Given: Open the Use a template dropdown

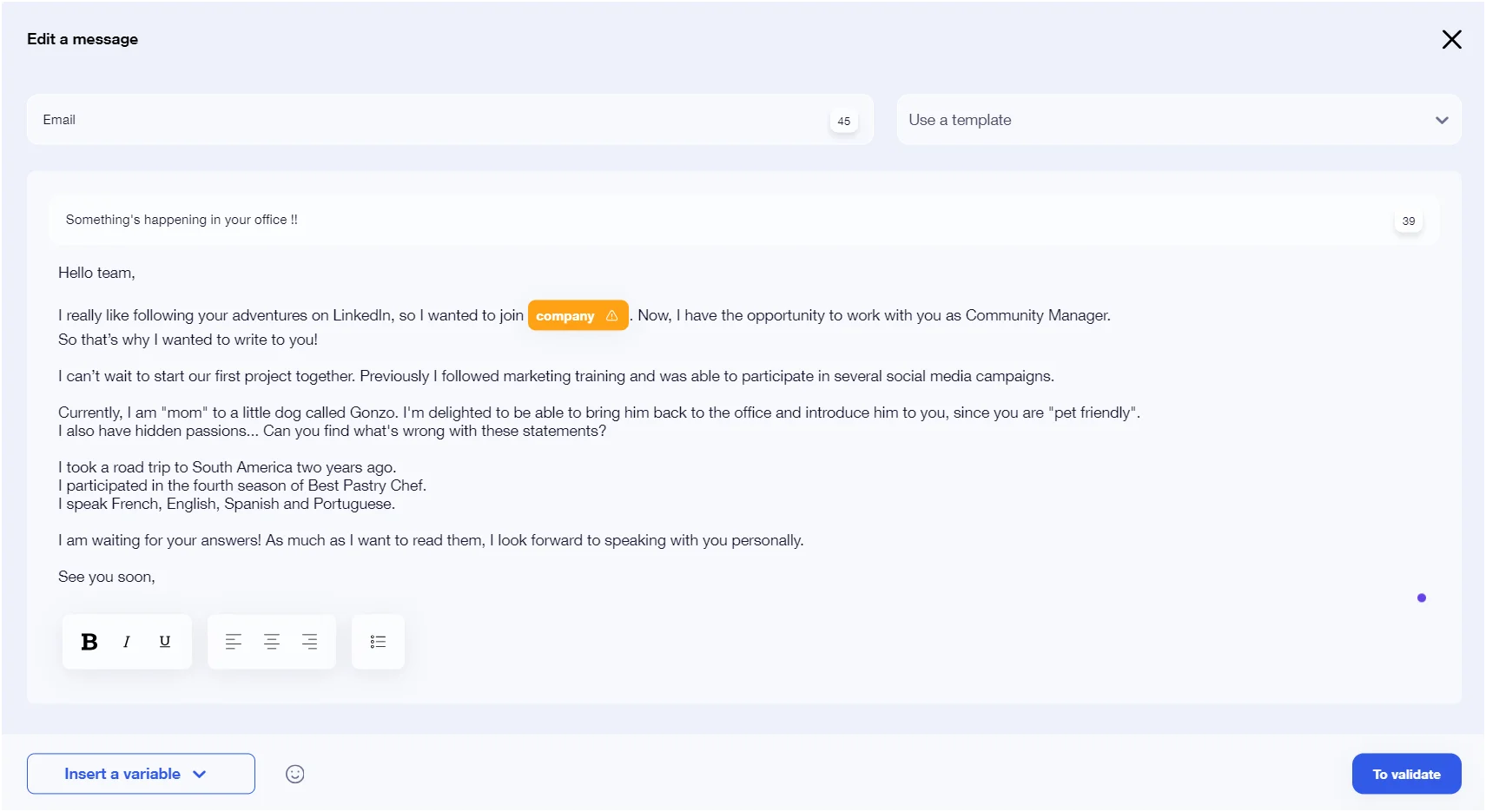Looking at the screenshot, I should pos(1179,120).
